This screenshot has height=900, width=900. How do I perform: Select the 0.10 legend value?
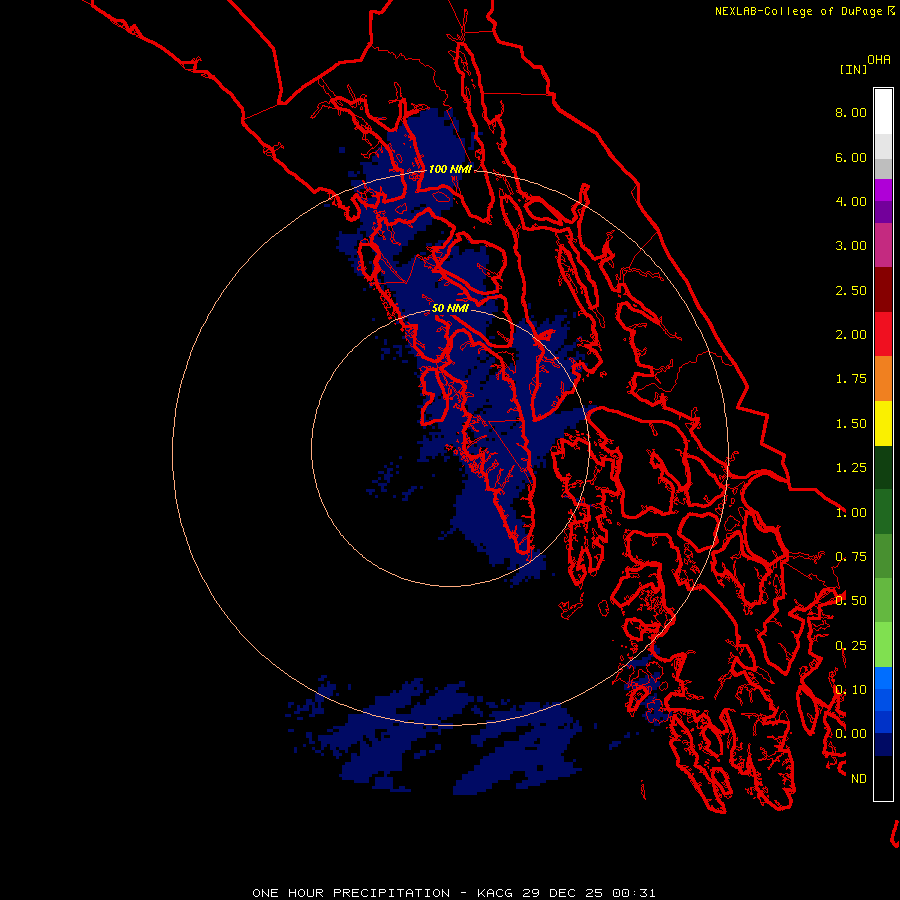(x=851, y=690)
